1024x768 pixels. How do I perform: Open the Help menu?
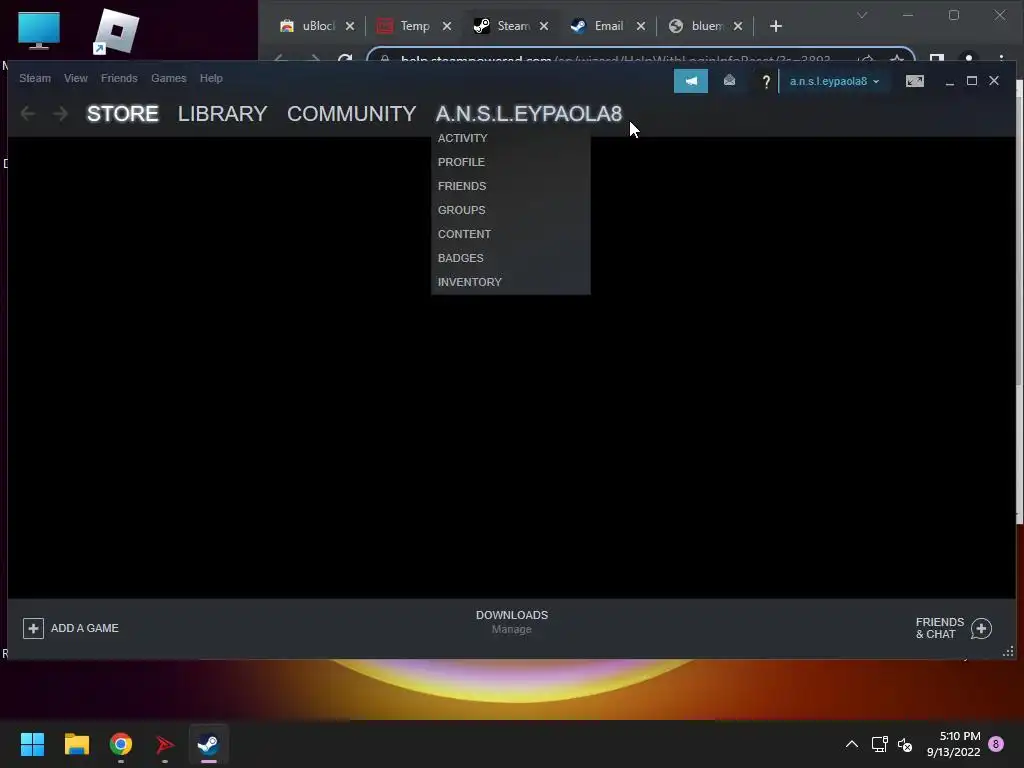pos(211,78)
